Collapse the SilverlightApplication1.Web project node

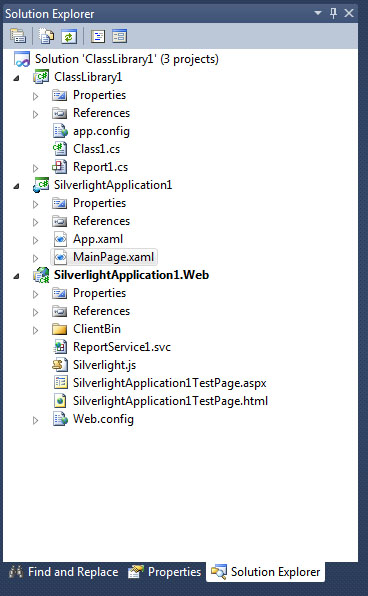pos(16,276)
